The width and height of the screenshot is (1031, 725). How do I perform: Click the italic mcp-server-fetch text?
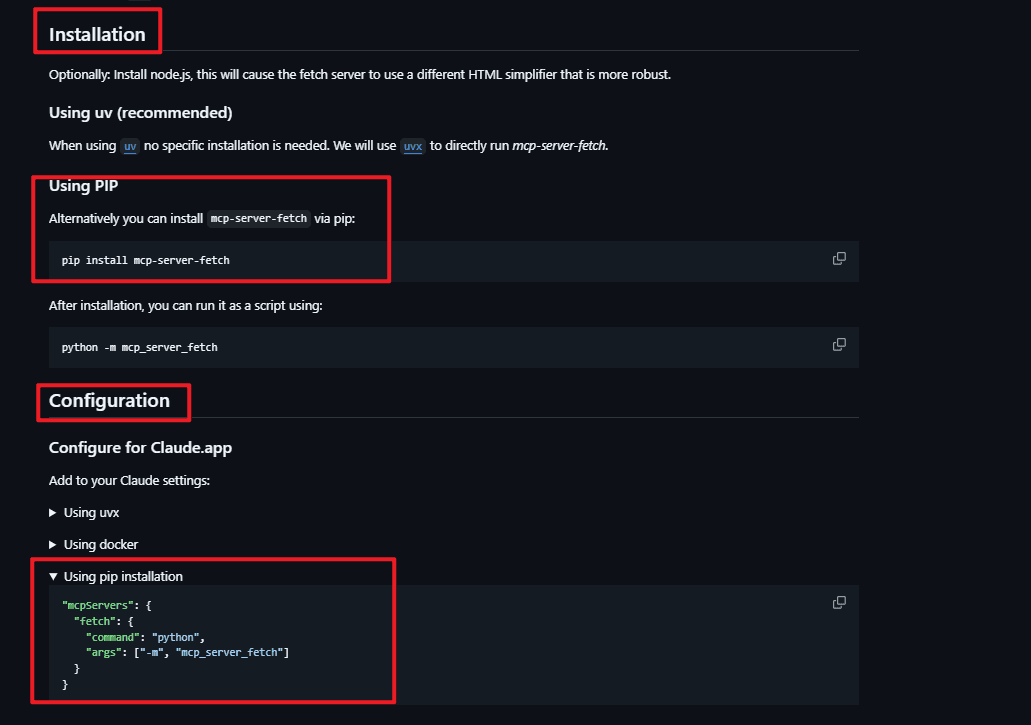pyautogui.click(x=559, y=146)
